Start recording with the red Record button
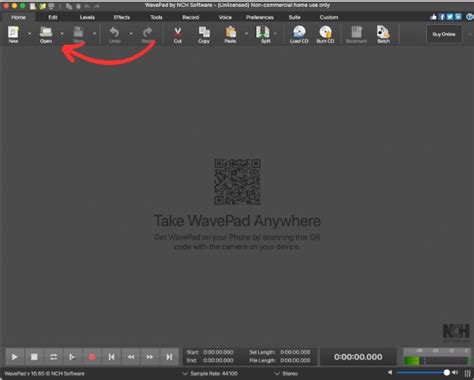This screenshot has width=474, height=380. pos(92,357)
